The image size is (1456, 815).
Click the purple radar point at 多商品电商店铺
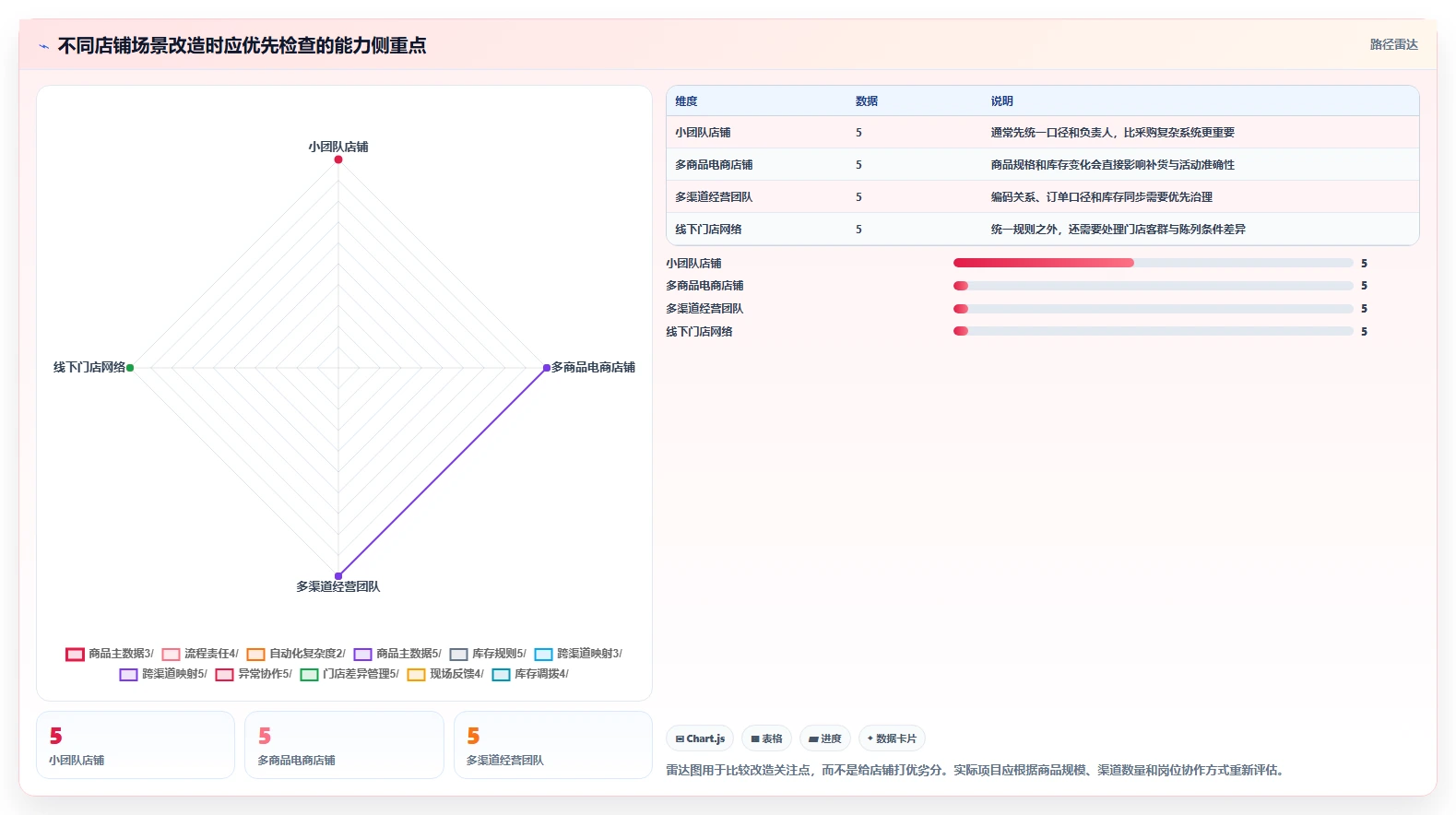(546, 368)
